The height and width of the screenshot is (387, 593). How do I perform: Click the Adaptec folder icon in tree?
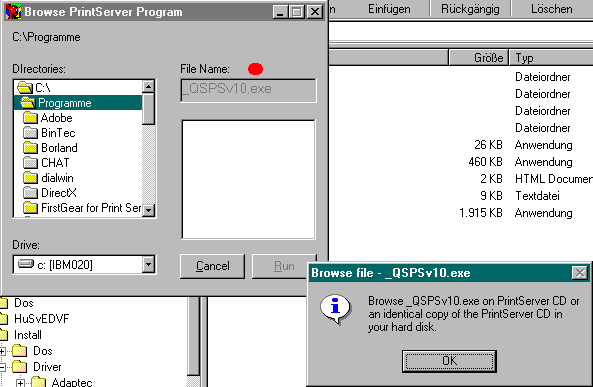(38, 382)
